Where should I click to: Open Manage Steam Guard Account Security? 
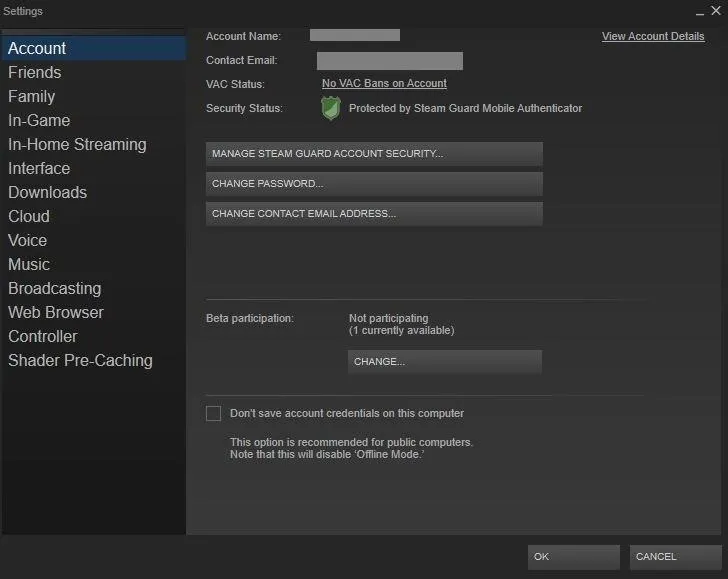[x=374, y=154]
